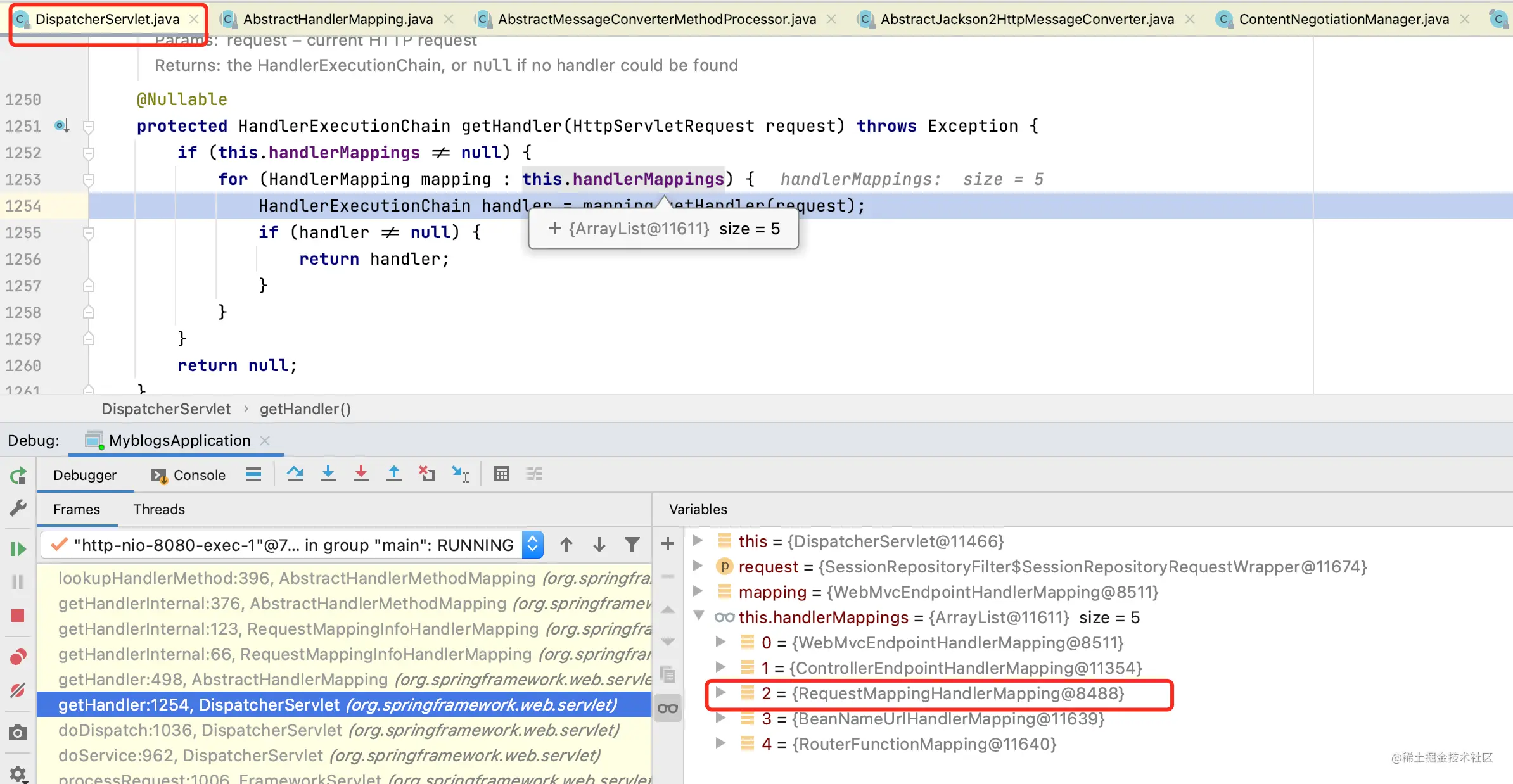The height and width of the screenshot is (784, 1513).
Task: Fold getHandler method at line 1251
Action: 89,126
